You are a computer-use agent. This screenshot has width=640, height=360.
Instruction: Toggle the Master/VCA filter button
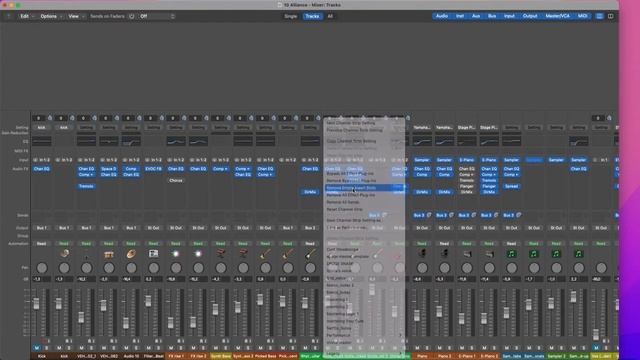coord(558,16)
